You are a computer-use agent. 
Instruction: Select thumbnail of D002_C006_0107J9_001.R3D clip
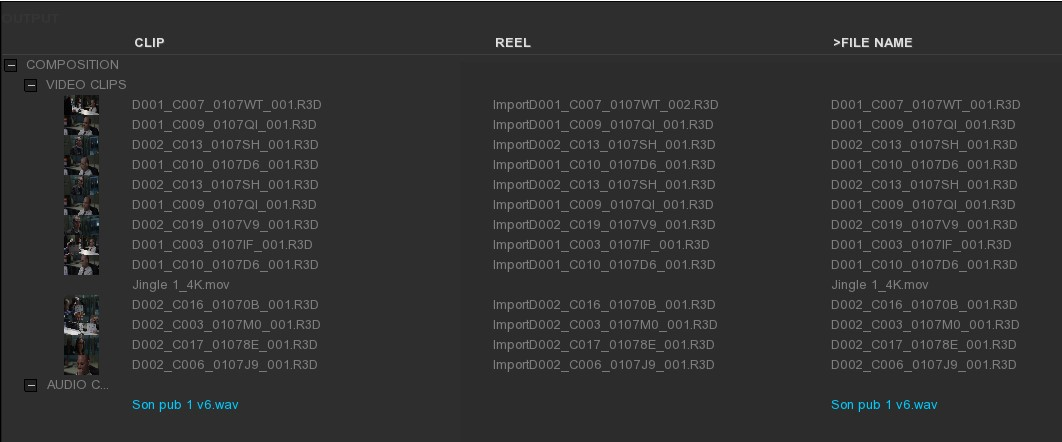[x=81, y=365]
